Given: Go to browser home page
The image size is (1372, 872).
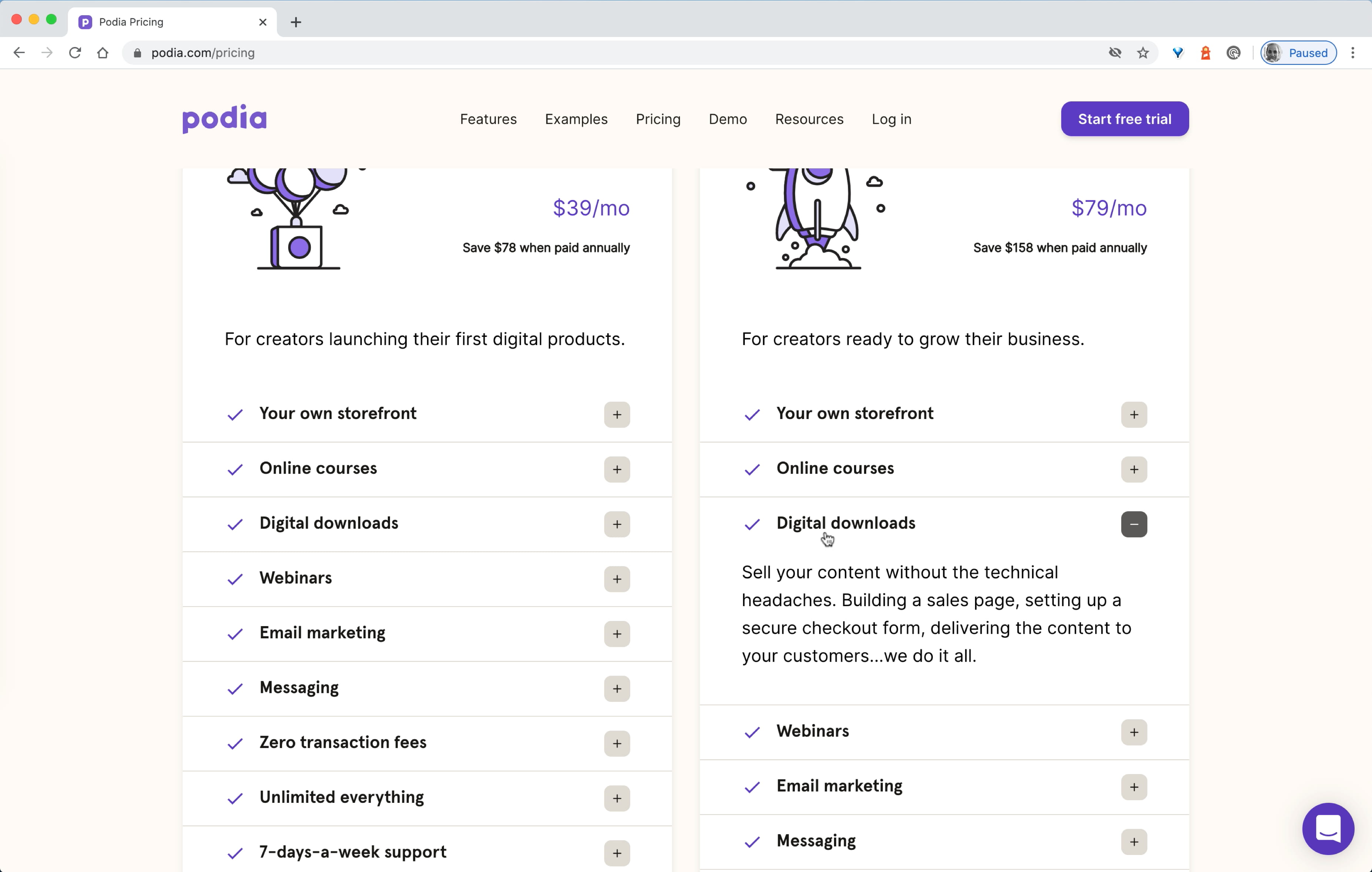Looking at the screenshot, I should pyautogui.click(x=102, y=53).
